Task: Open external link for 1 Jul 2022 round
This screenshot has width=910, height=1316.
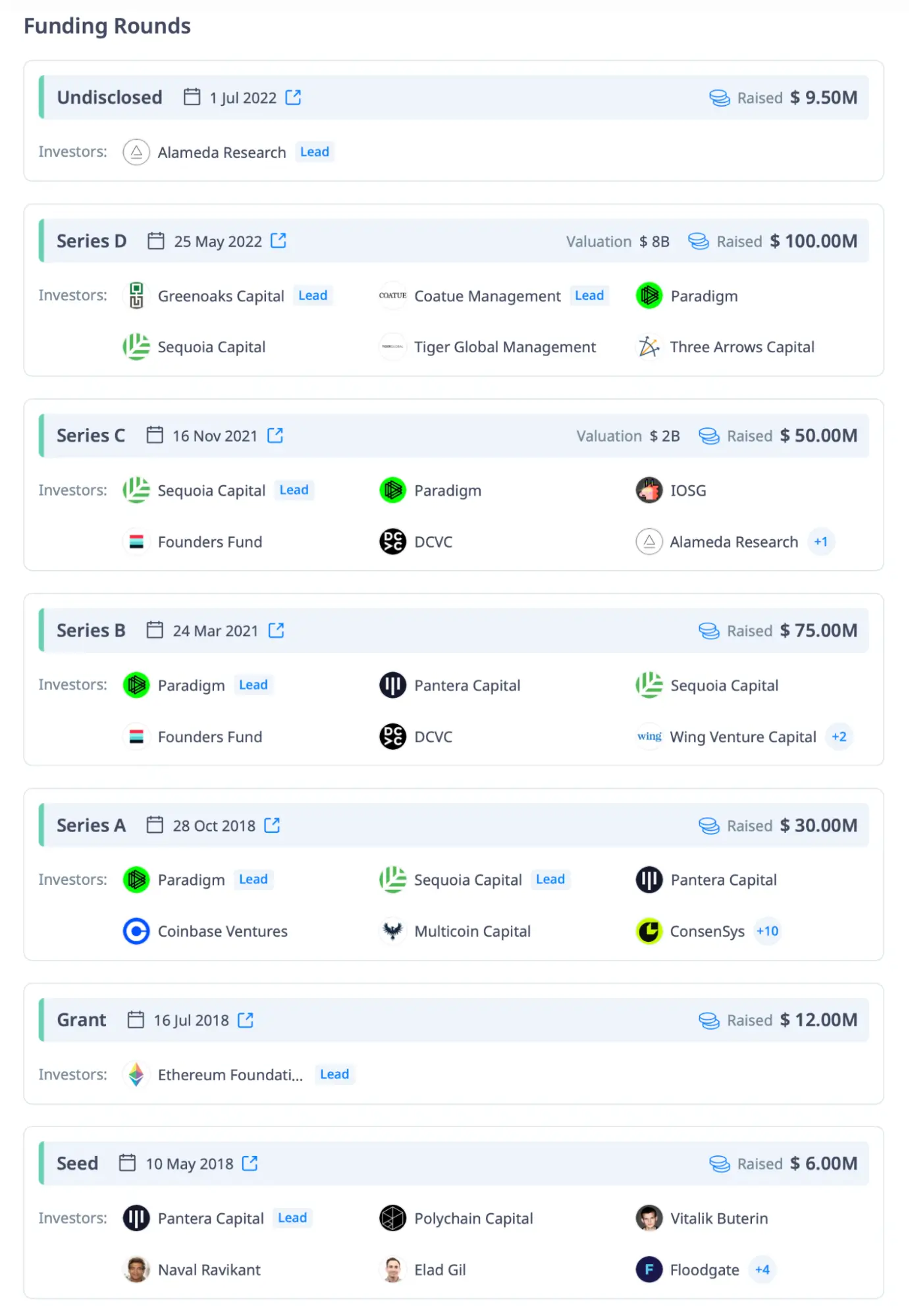Action: pyautogui.click(x=293, y=97)
